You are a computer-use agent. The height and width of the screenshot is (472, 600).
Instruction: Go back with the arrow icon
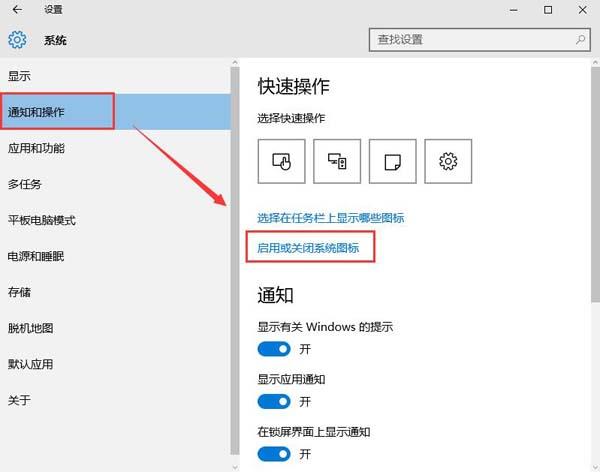17,10
